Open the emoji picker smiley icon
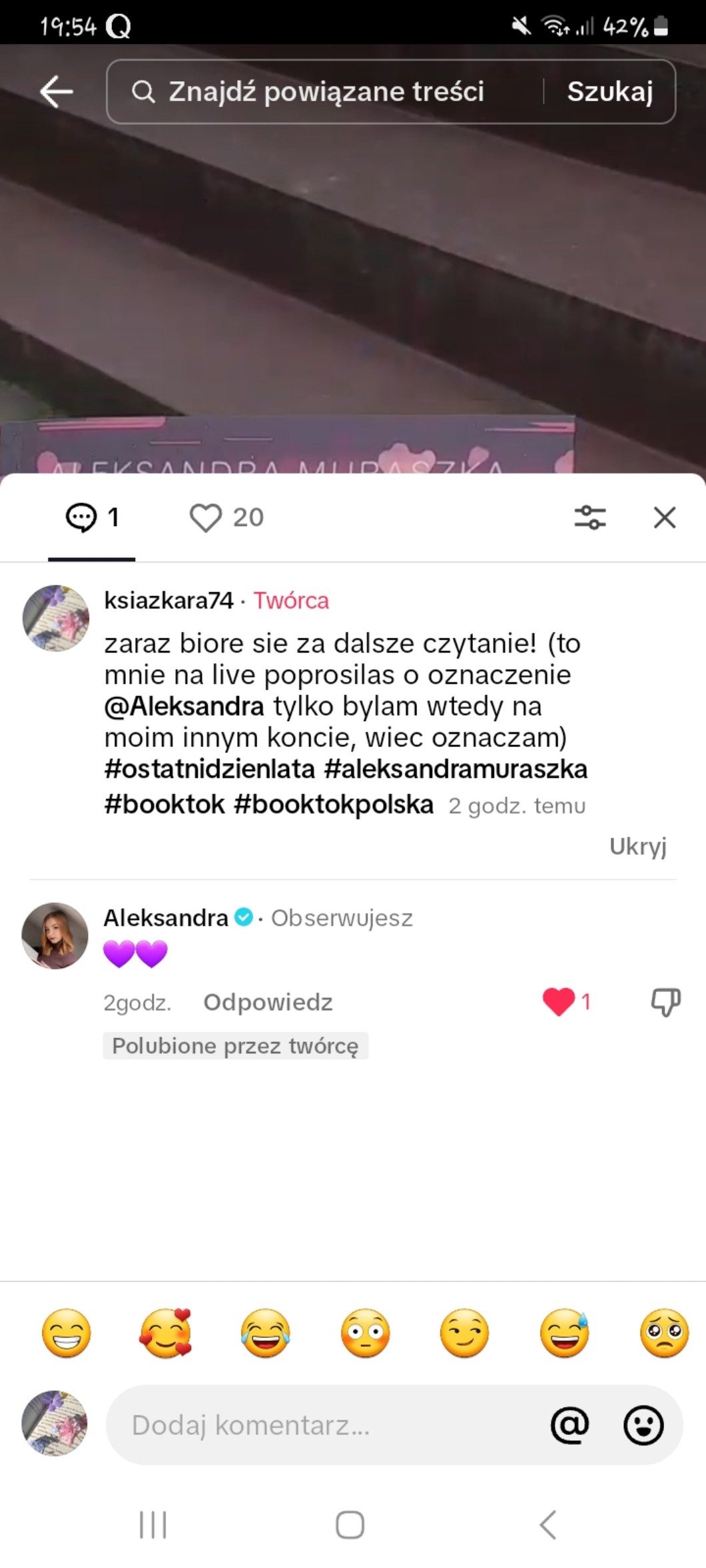 click(x=643, y=1424)
